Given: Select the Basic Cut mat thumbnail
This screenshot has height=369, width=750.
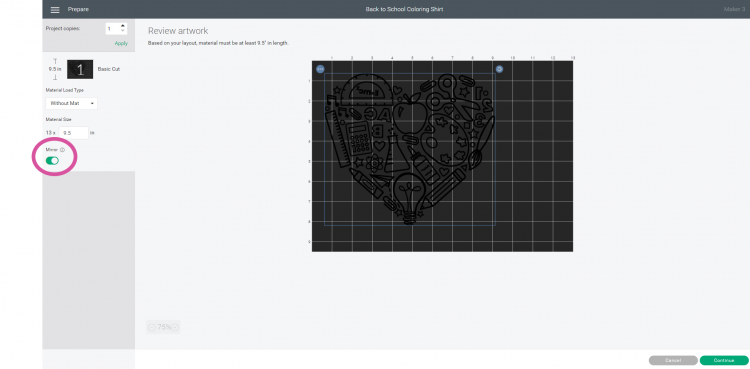Looking at the screenshot, I should pyautogui.click(x=80, y=69).
